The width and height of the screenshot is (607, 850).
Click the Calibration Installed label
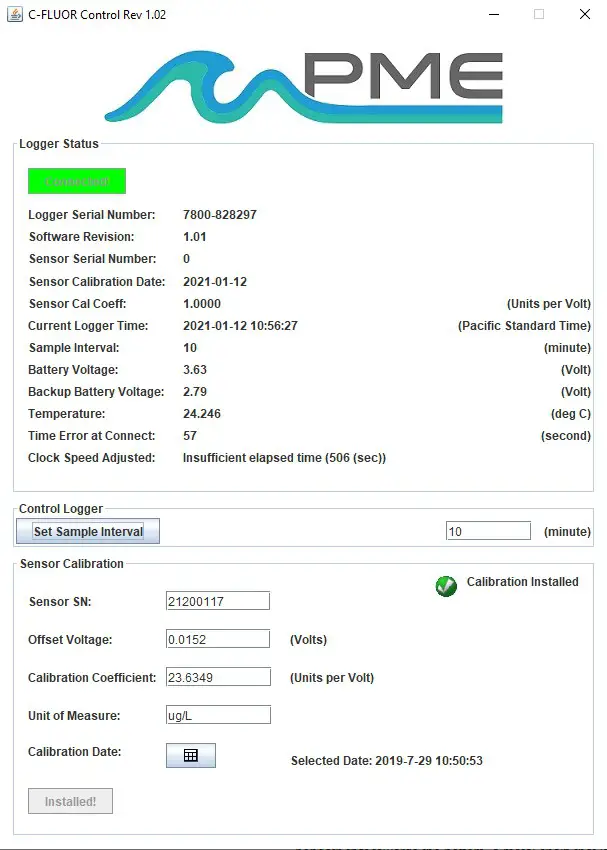pos(522,582)
